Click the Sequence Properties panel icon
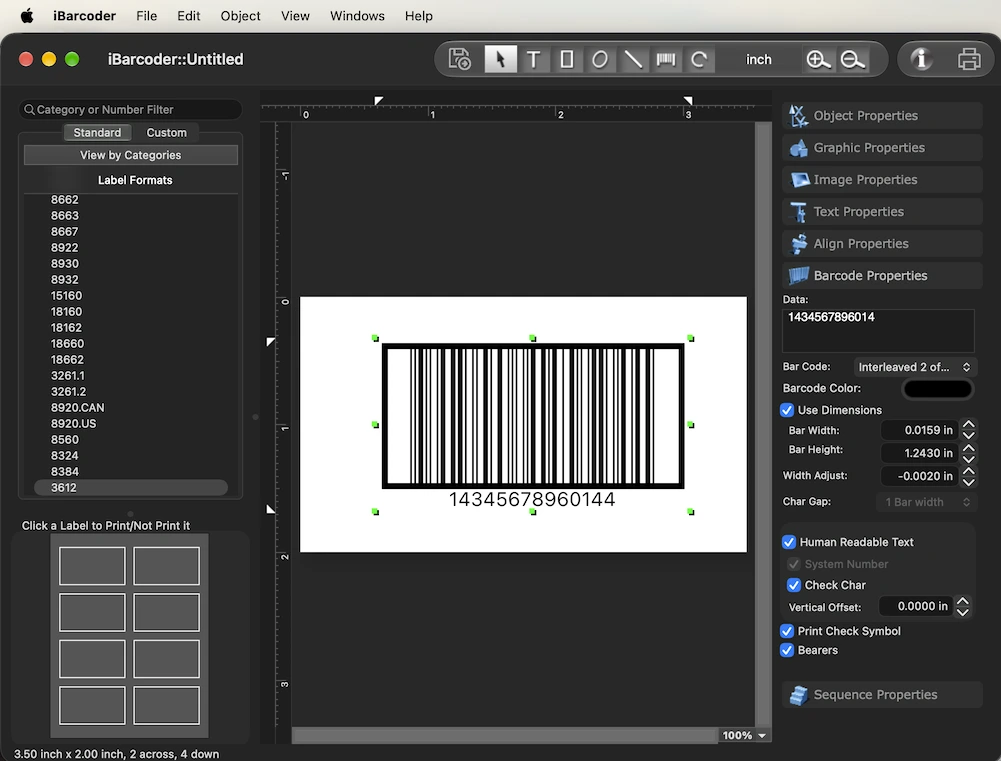This screenshot has width=1001, height=761. [799, 695]
